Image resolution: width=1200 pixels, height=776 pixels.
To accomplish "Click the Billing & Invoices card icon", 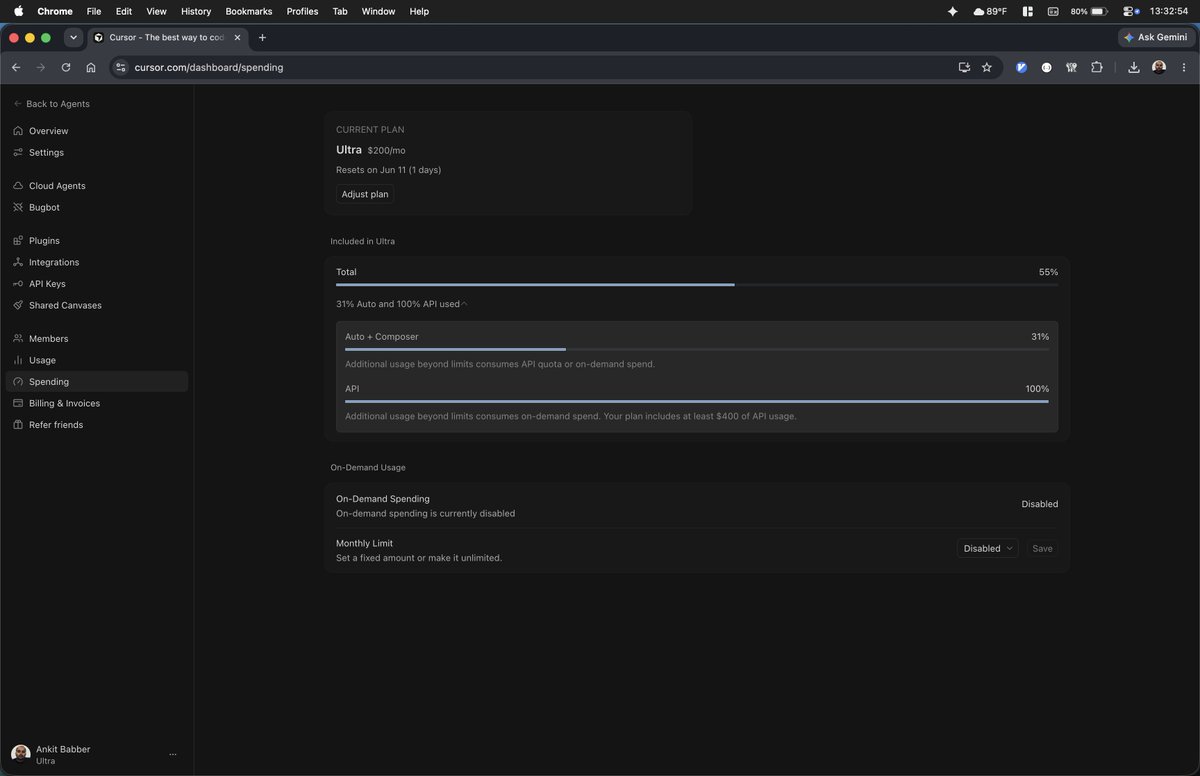I will [18, 403].
